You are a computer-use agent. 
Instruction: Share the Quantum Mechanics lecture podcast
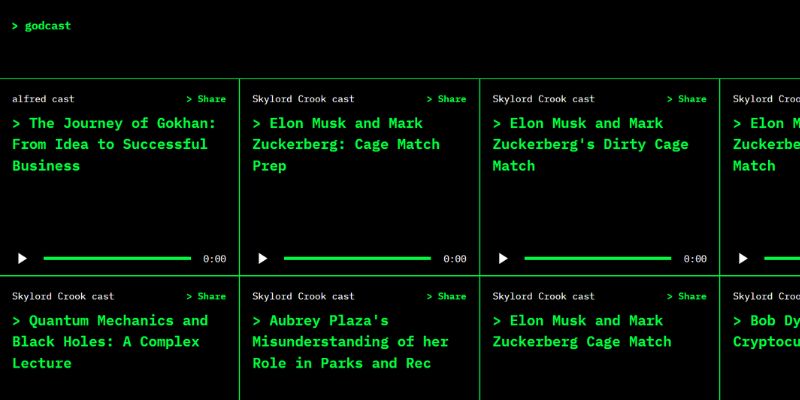click(206, 296)
